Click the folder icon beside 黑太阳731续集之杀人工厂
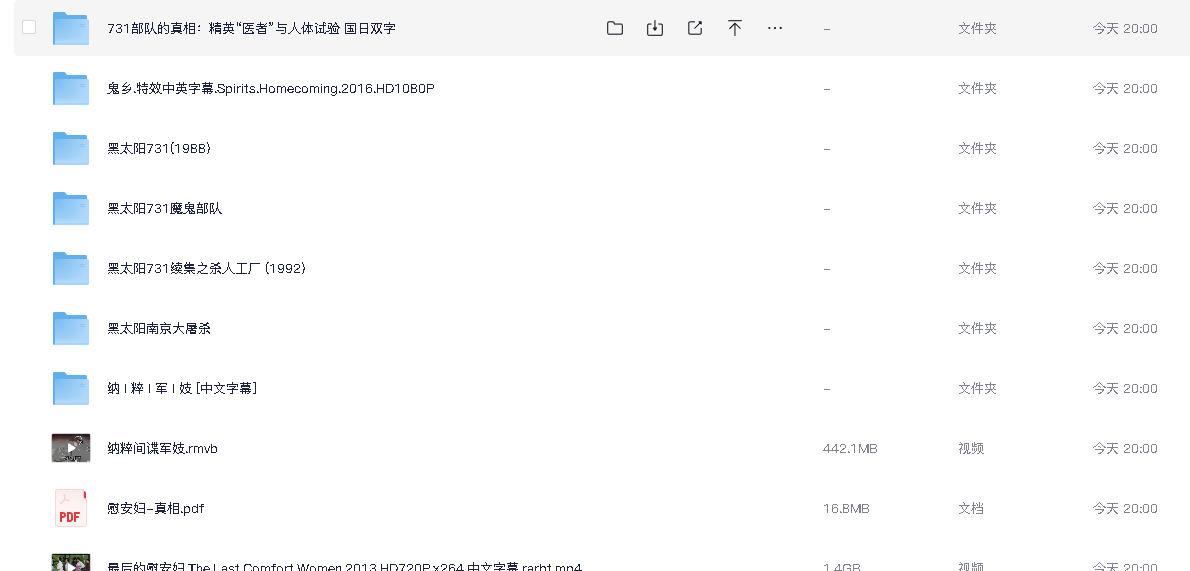This screenshot has width=1190, height=571. (x=71, y=268)
